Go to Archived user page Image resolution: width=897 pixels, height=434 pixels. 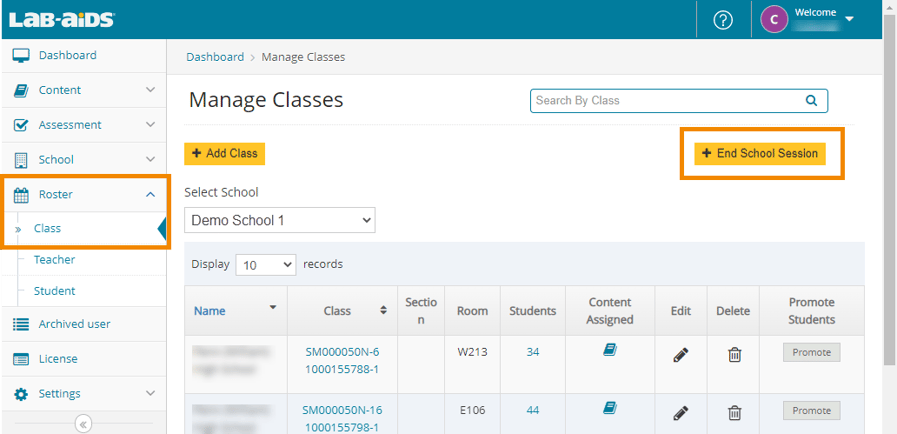click(74, 324)
